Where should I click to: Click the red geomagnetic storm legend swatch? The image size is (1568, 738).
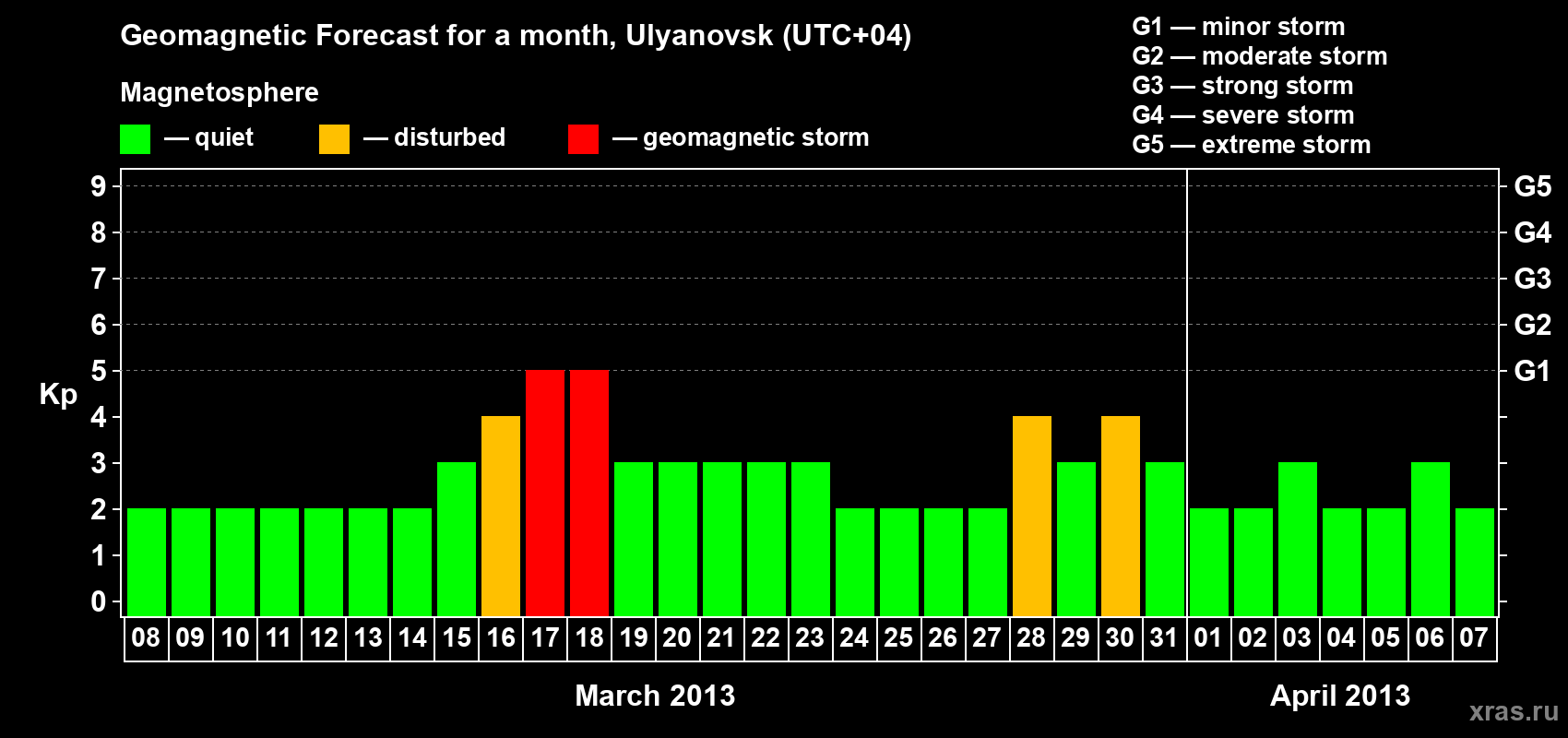tap(583, 139)
